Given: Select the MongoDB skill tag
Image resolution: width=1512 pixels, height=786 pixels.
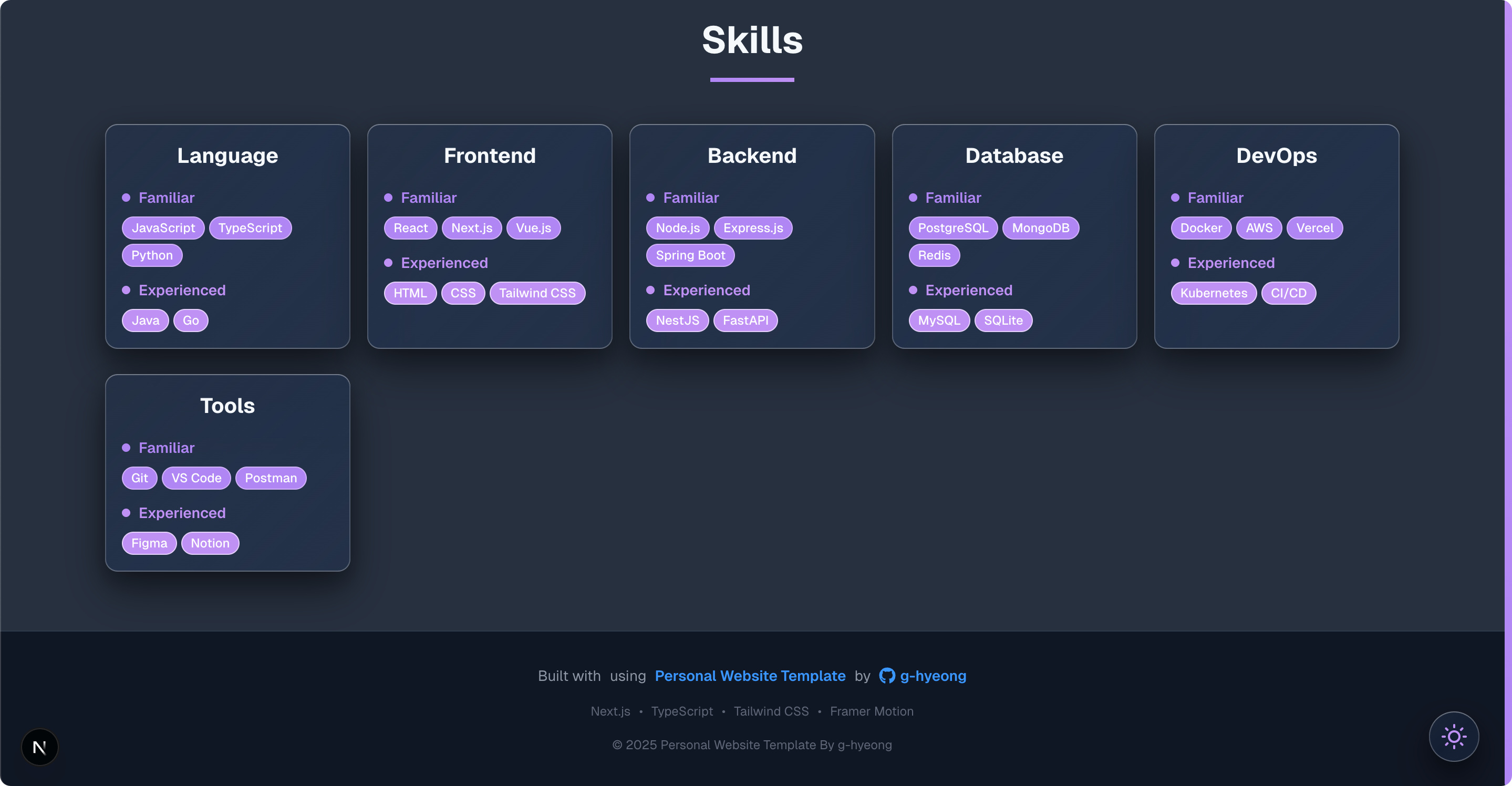Looking at the screenshot, I should click(x=1041, y=227).
